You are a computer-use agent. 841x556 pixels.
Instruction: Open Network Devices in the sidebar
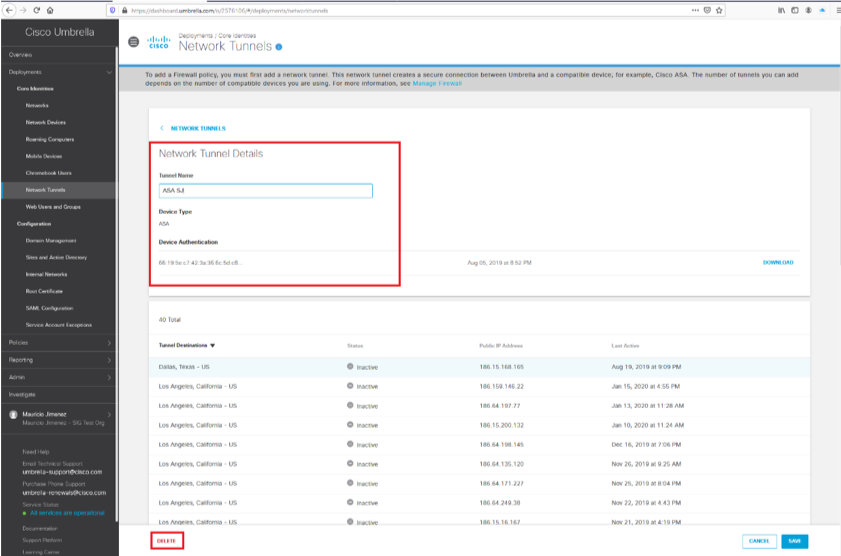[46, 122]
